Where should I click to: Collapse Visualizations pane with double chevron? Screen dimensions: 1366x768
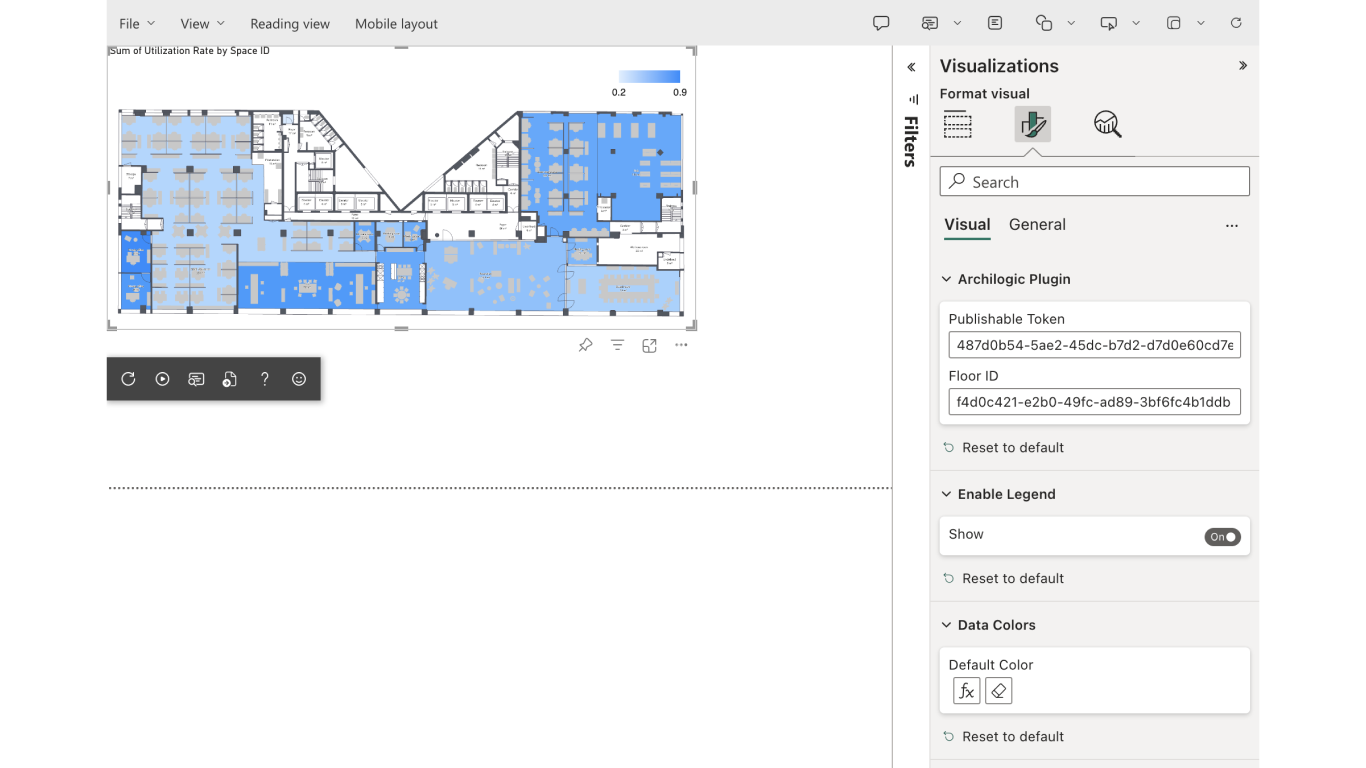[1243, 66]
